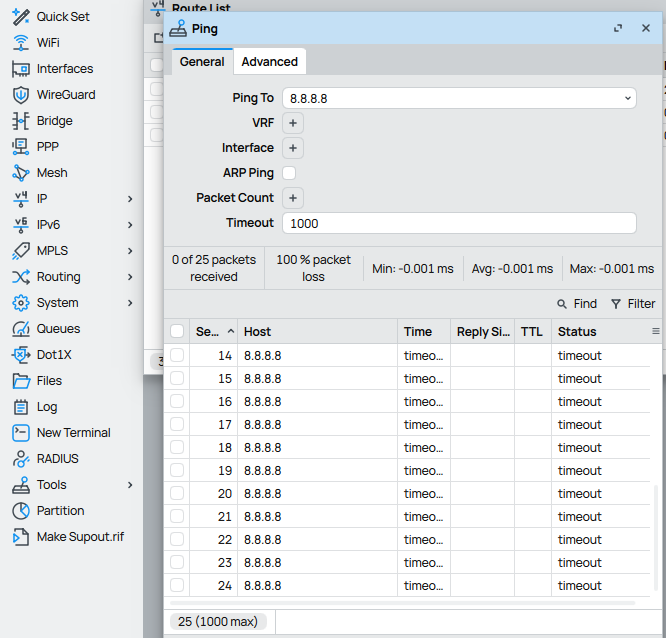Open the Queues section icon
This screenshot has height=638, width=666.
click(21, 329)
